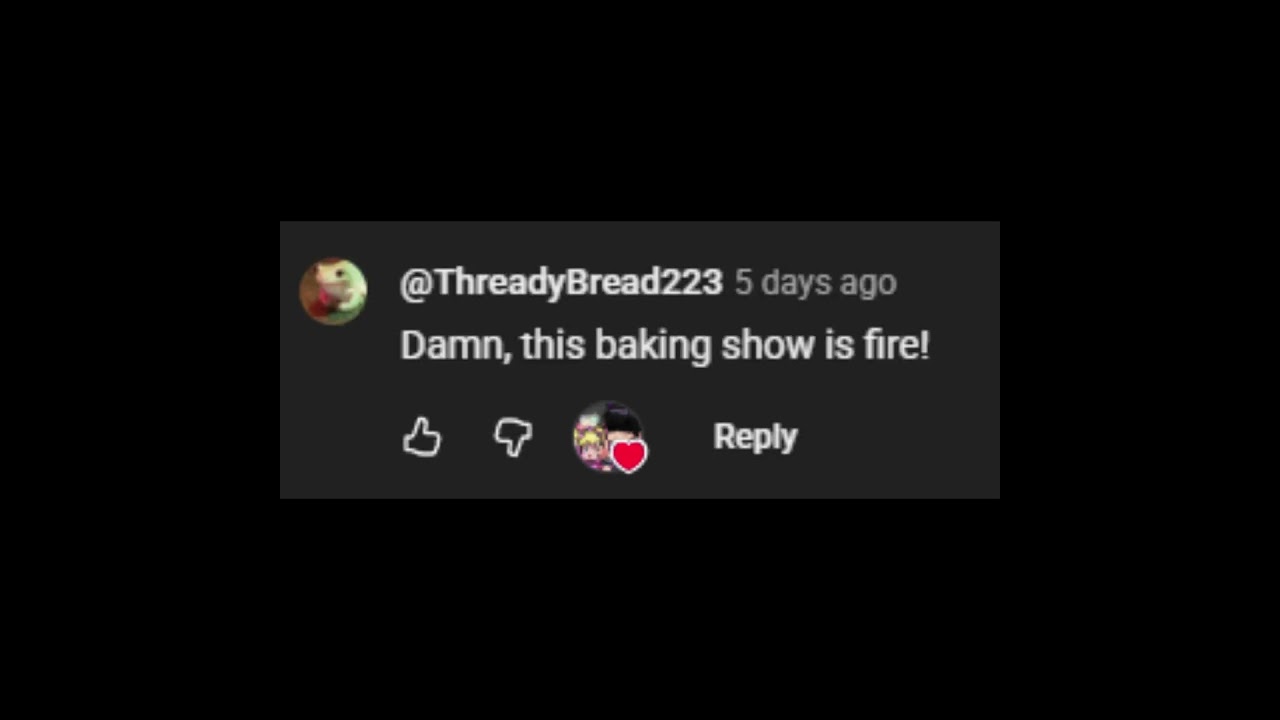Image resolution: width=1280 pixels, height=720 pixels.
Task: Visit the @ThreadyBread223 channel link
Action: pyautogui.click(x=560, y=283)
